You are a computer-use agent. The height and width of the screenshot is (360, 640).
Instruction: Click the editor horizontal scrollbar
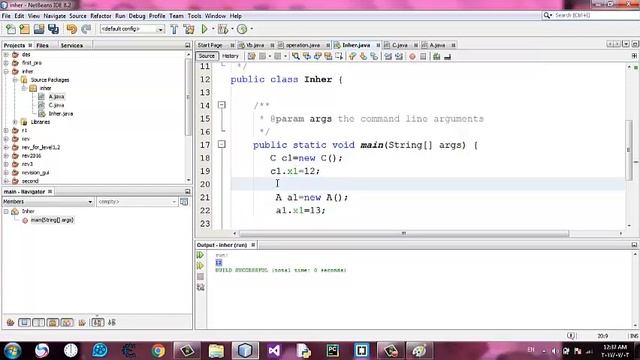coord(404,233)
